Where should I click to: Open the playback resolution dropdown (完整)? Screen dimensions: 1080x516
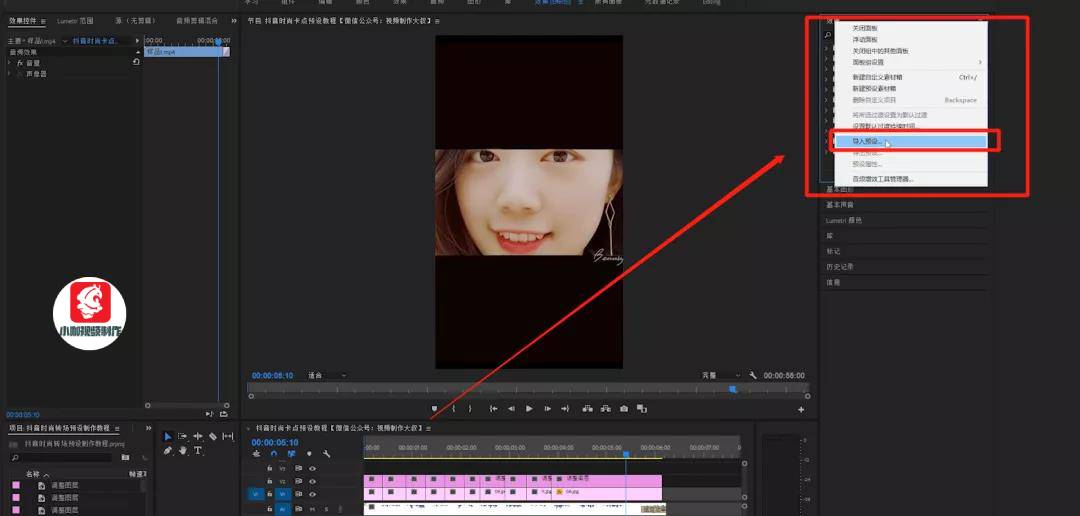720,375
